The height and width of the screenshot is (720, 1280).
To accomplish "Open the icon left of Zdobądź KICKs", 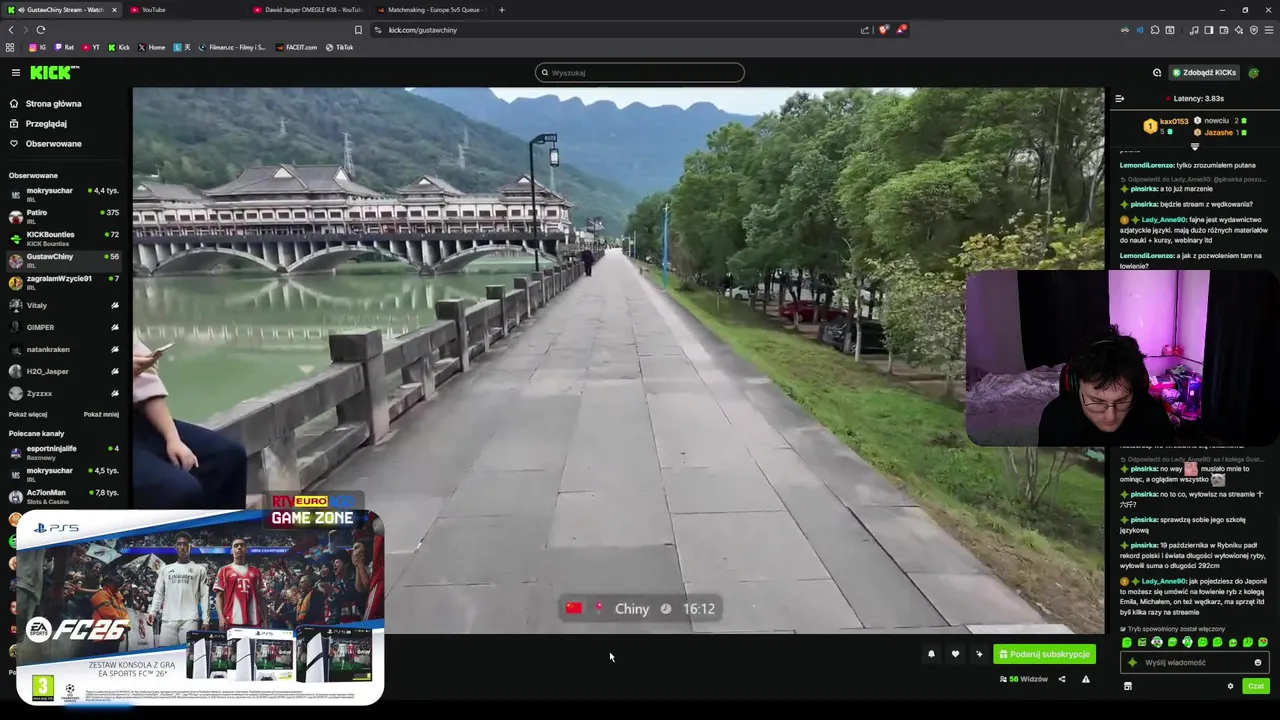I will (1157, 72).
